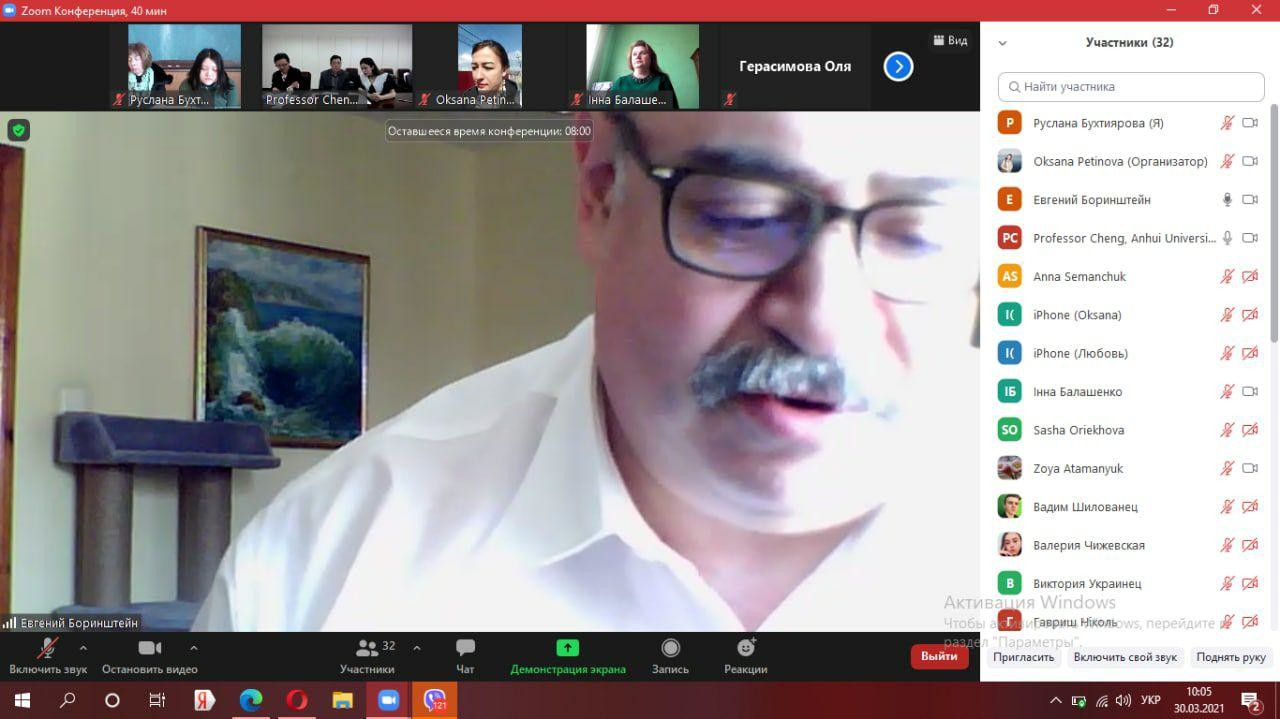Unmute microphone with Включить звук
Image resolution: width=1280 pixels, height=719 pixels.
[x=48, y=656]
